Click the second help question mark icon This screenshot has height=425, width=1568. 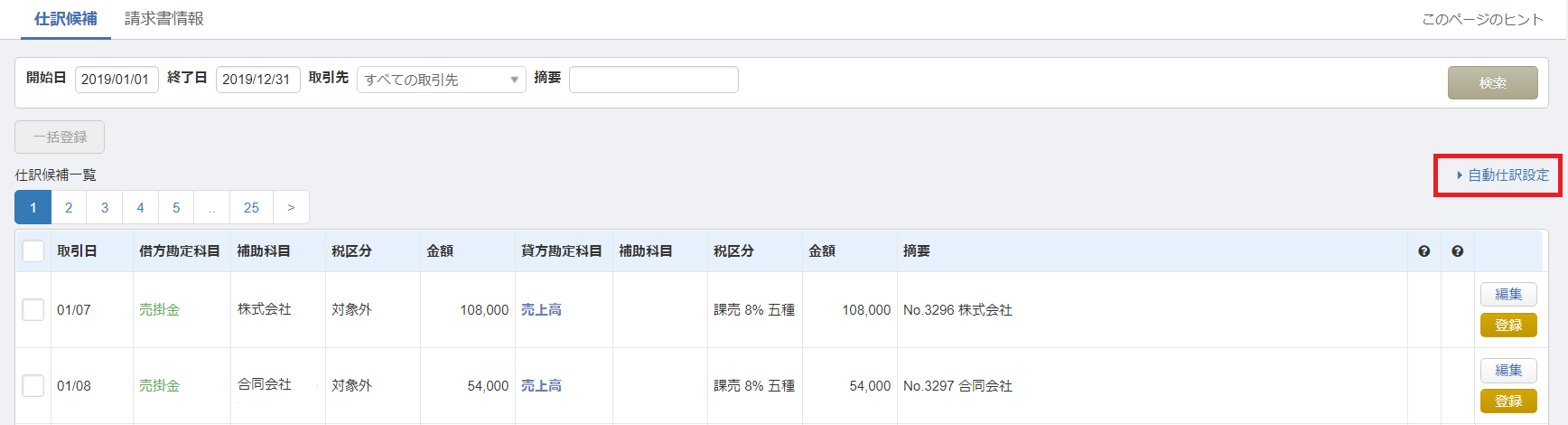click(x=1457, y=251)
